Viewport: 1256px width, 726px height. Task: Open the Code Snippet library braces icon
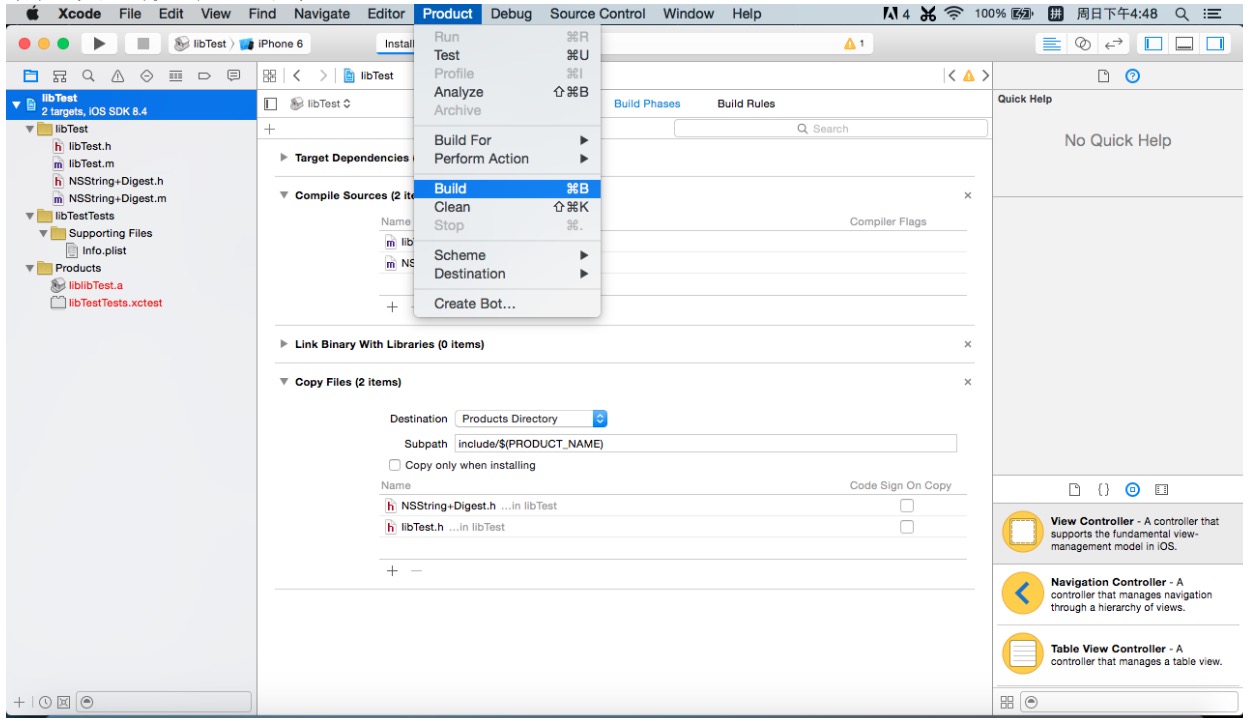1103,490
